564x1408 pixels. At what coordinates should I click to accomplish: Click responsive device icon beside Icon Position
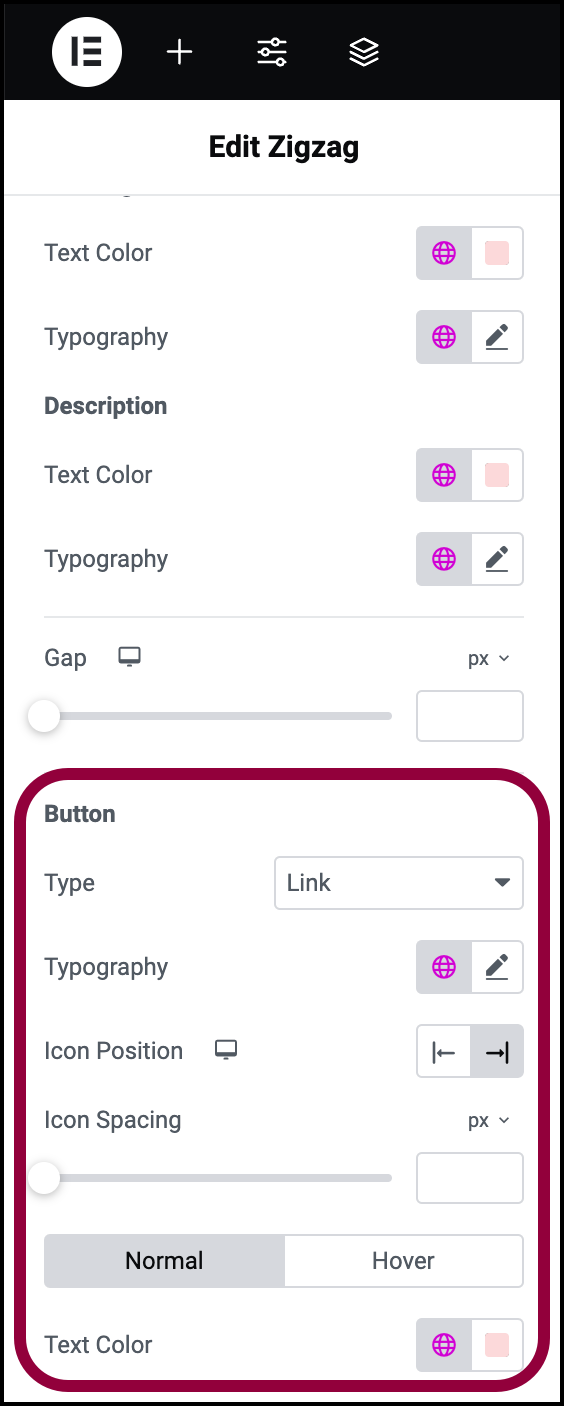coord(226,1050)
